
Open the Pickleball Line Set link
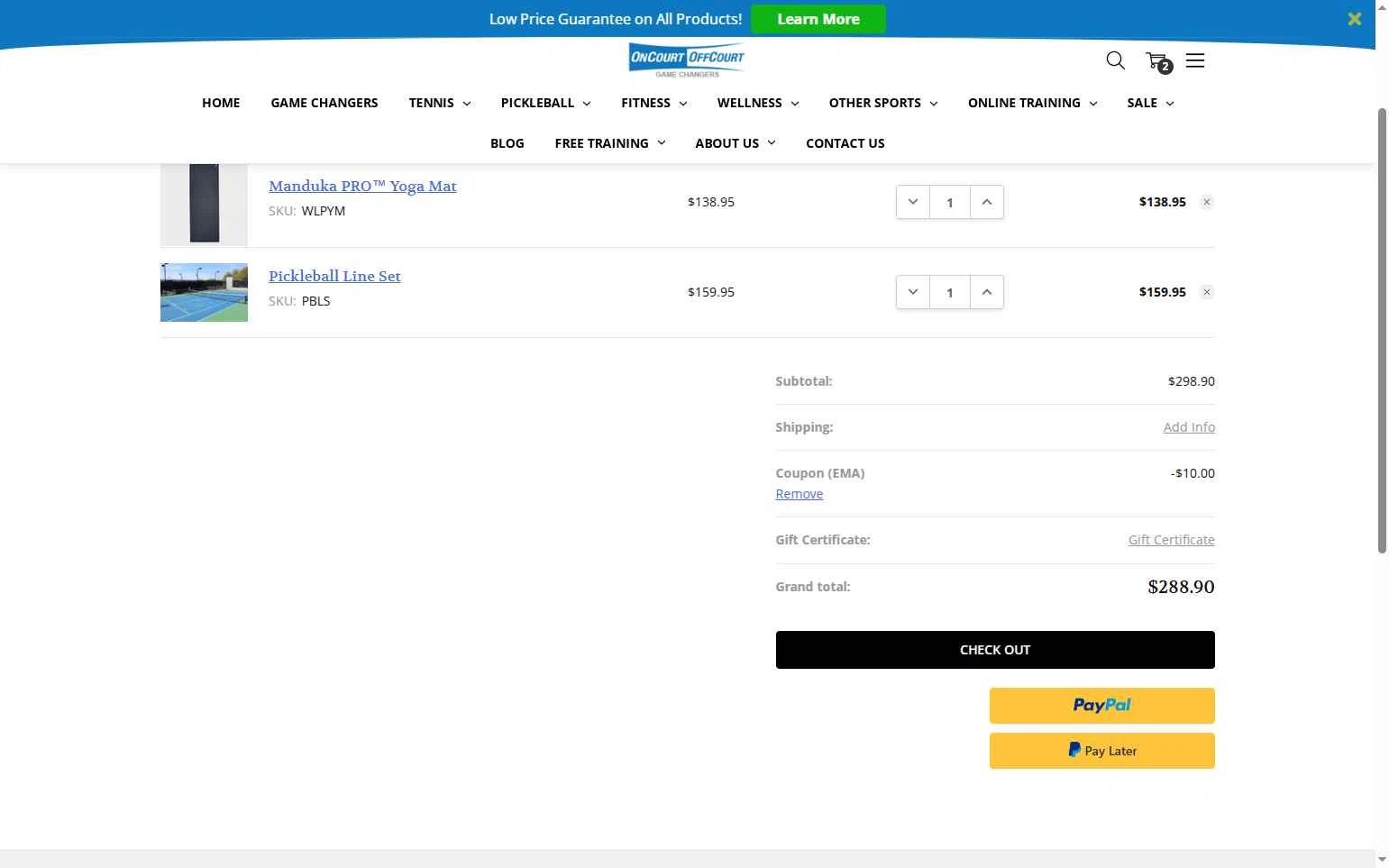coord(334,276)
